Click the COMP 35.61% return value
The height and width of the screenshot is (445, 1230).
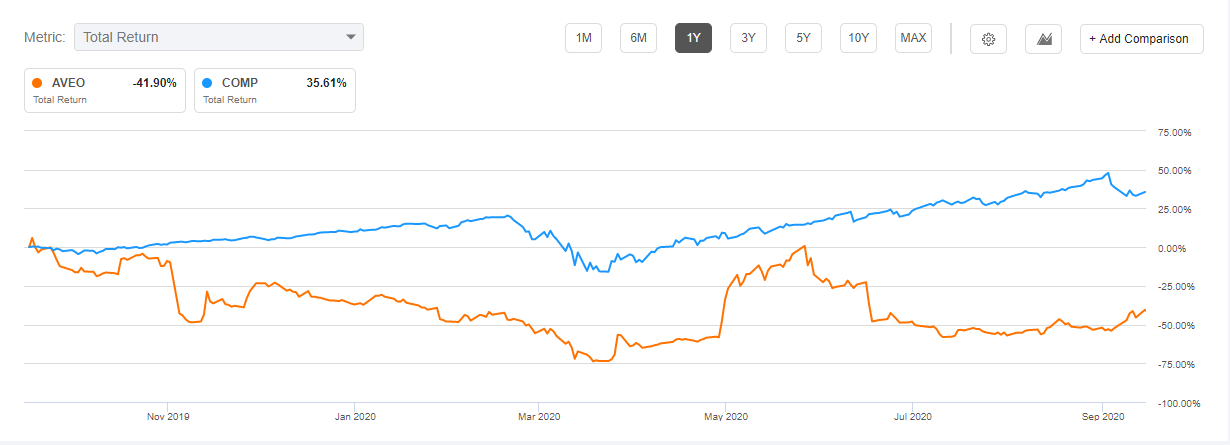[x=326, y=83]
